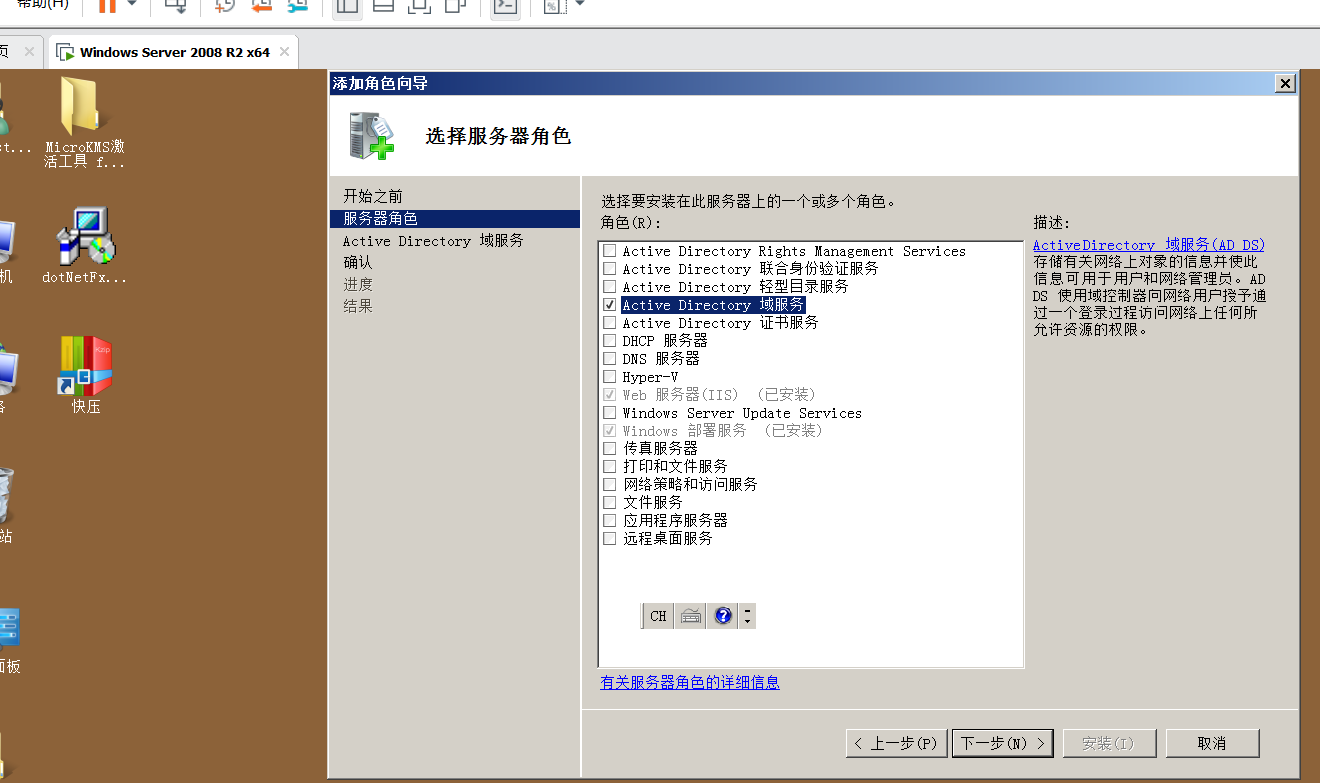Click the 结果 wizard step
The height and width of the screenshot is (783, 1320).
[x=358, y=306]
